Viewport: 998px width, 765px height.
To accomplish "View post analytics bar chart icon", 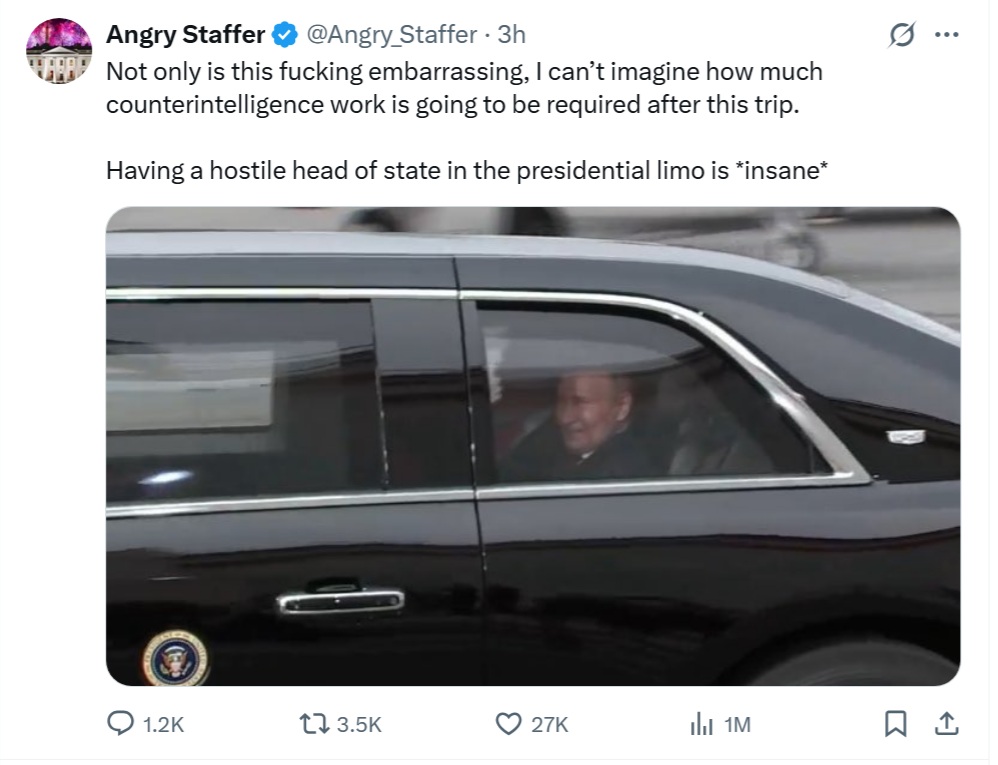I will [x=701, y=724].
